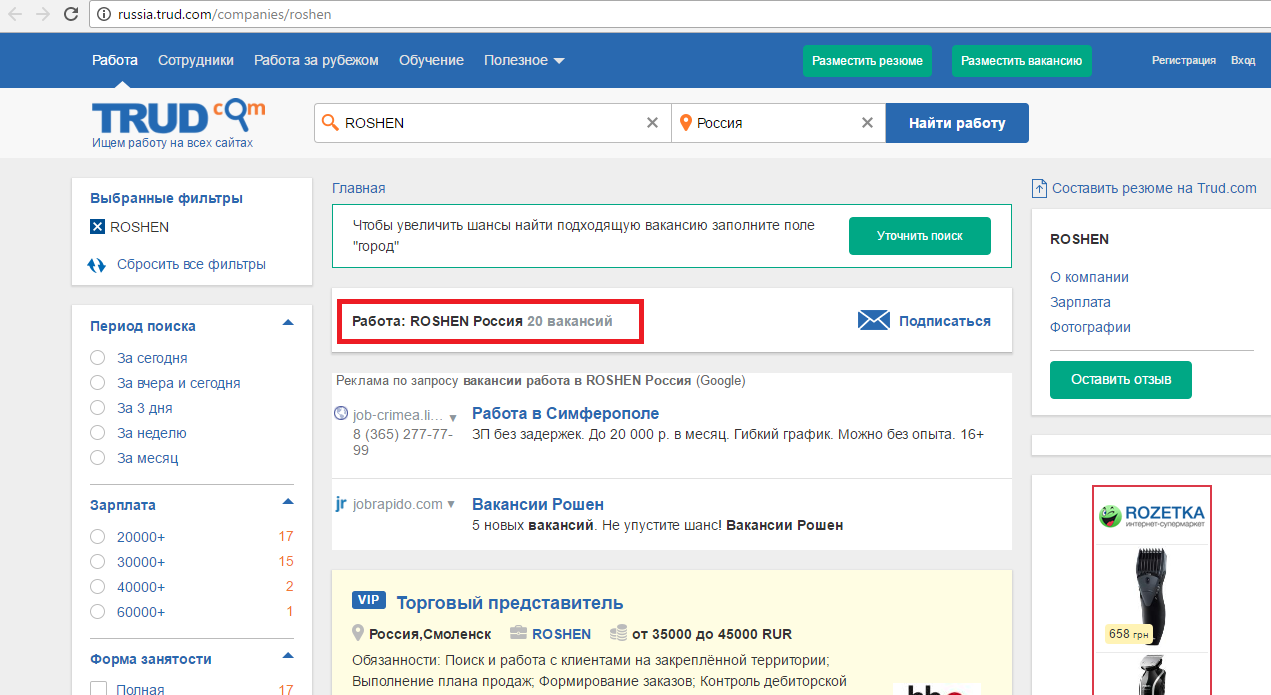Open the Обучение menu item
1271x695 pixels.
coord(431,60)
